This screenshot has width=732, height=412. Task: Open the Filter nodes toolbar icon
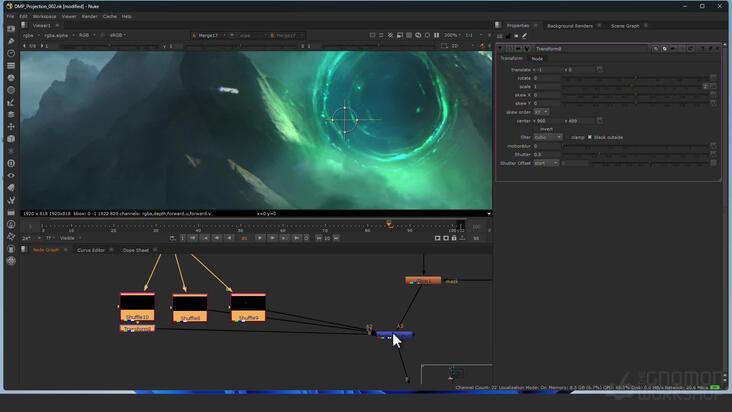[11, 90]
